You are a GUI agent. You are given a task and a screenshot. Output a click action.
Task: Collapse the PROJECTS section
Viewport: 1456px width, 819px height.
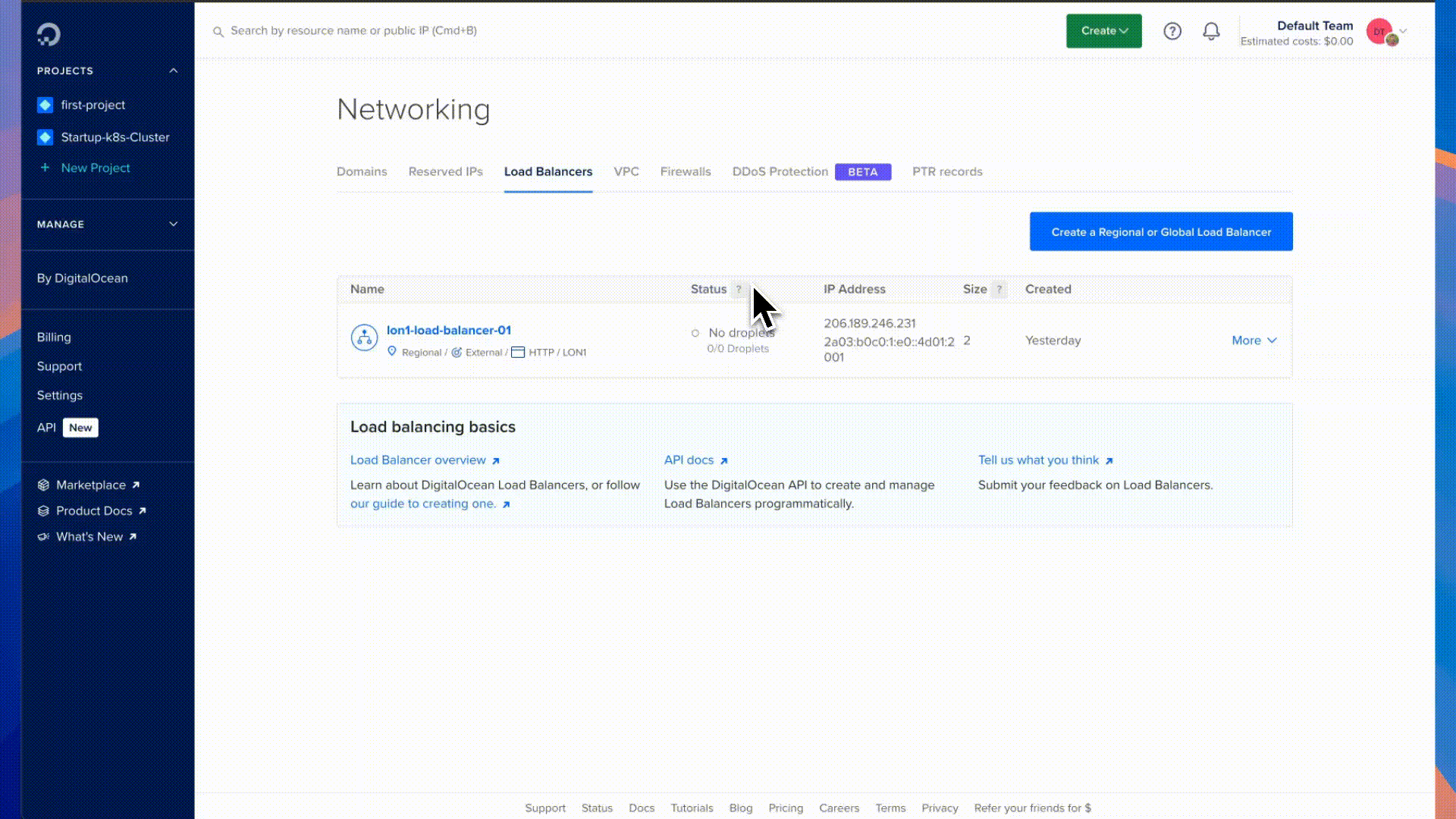click(x=174, y=71)
